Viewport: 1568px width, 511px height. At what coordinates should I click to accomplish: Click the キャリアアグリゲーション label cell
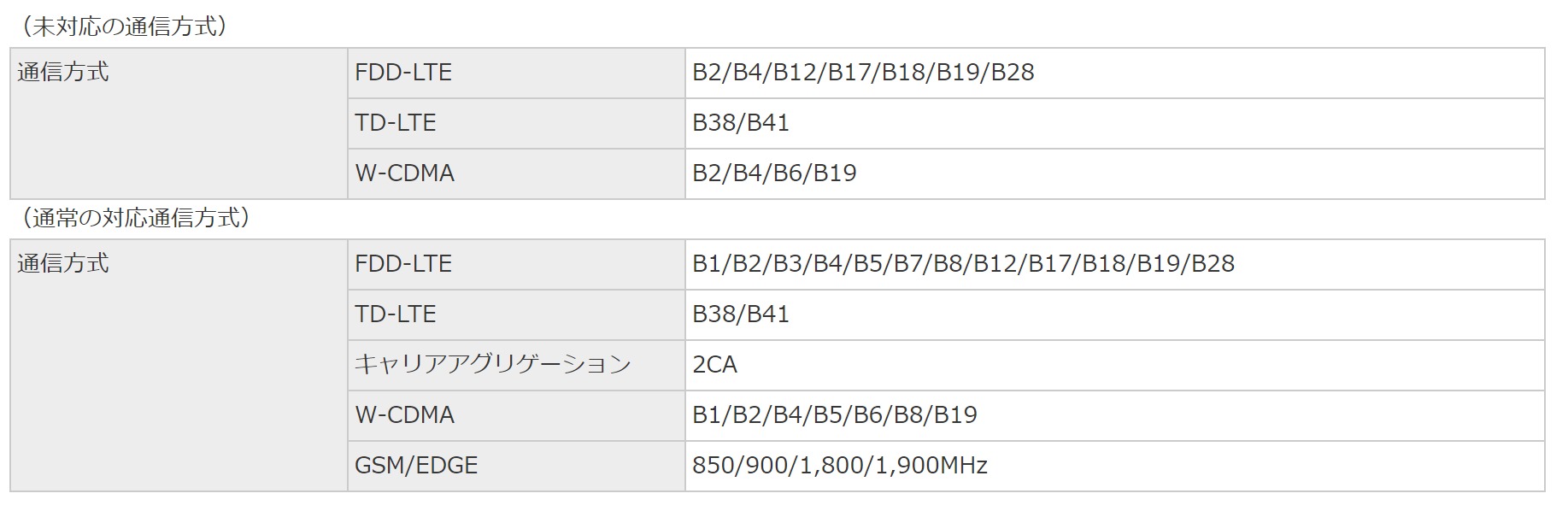(x=492, y=365)
